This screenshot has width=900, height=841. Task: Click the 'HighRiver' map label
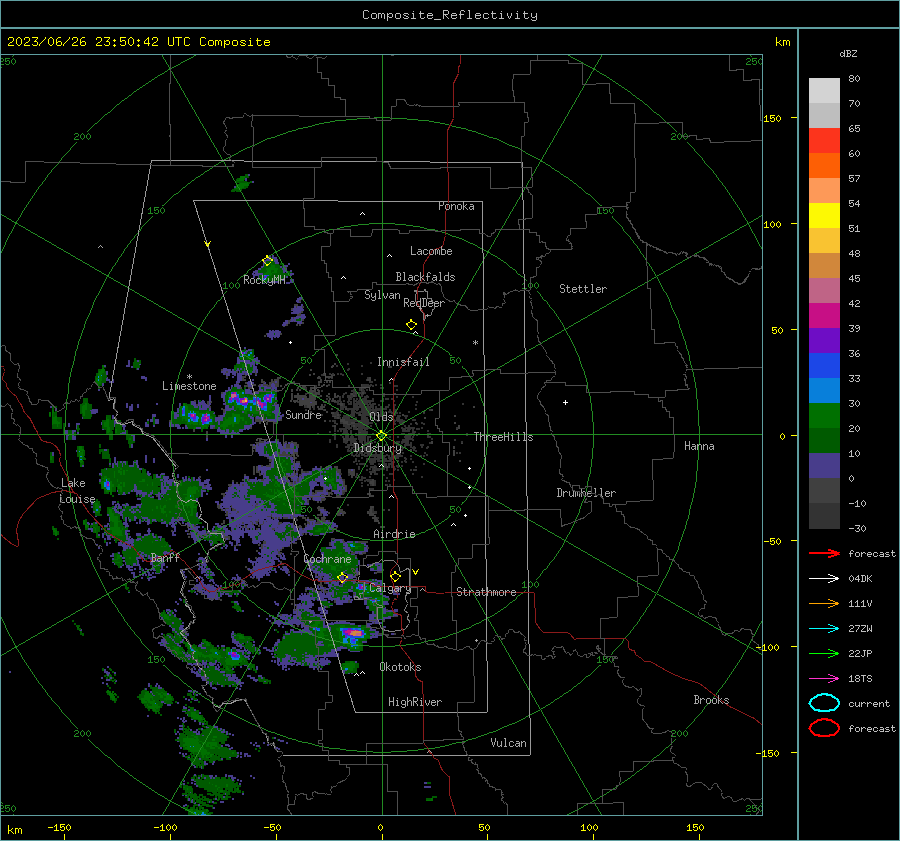pyautogui.click(x=415, y=702)
